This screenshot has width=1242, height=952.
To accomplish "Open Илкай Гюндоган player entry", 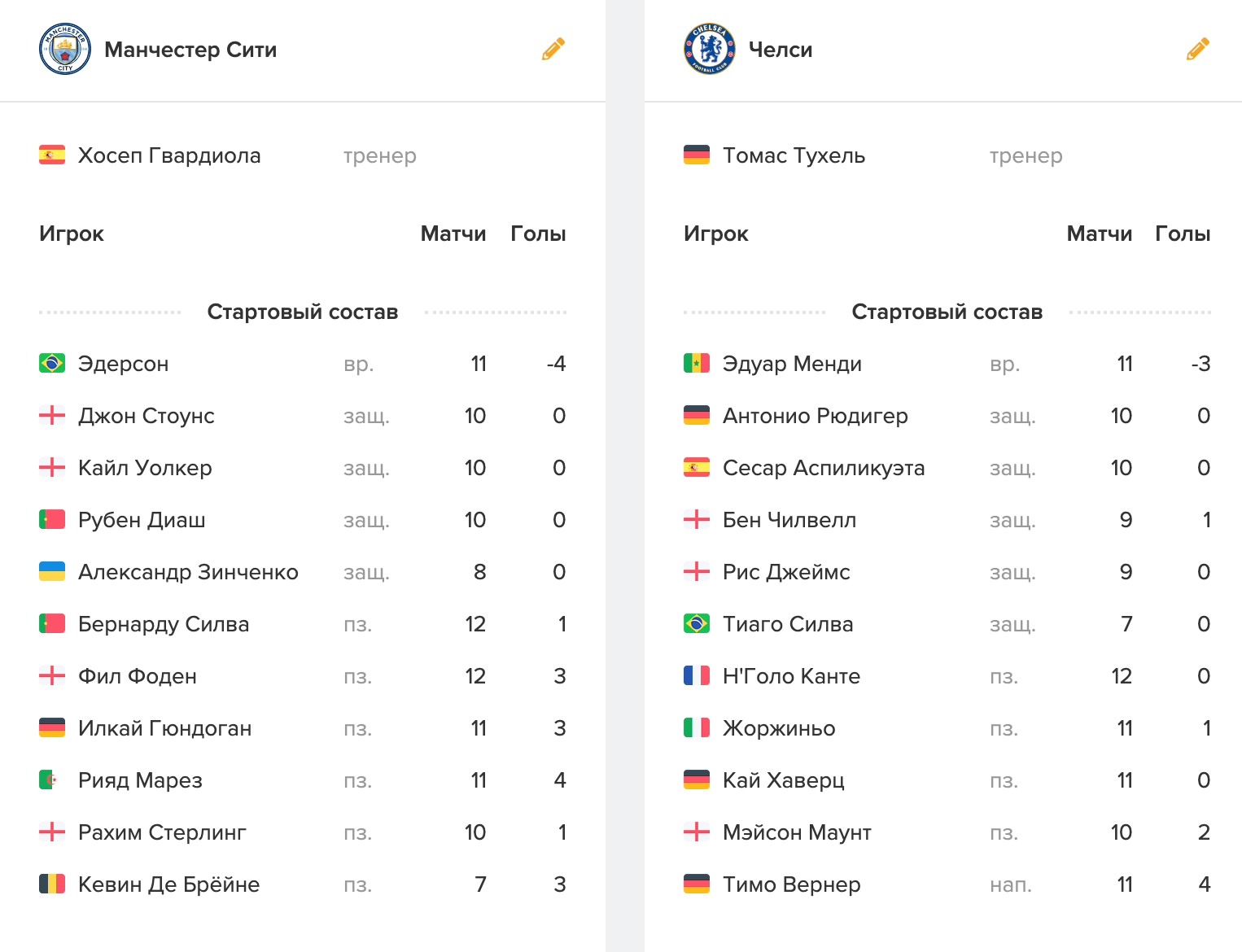I will point(164,728).
